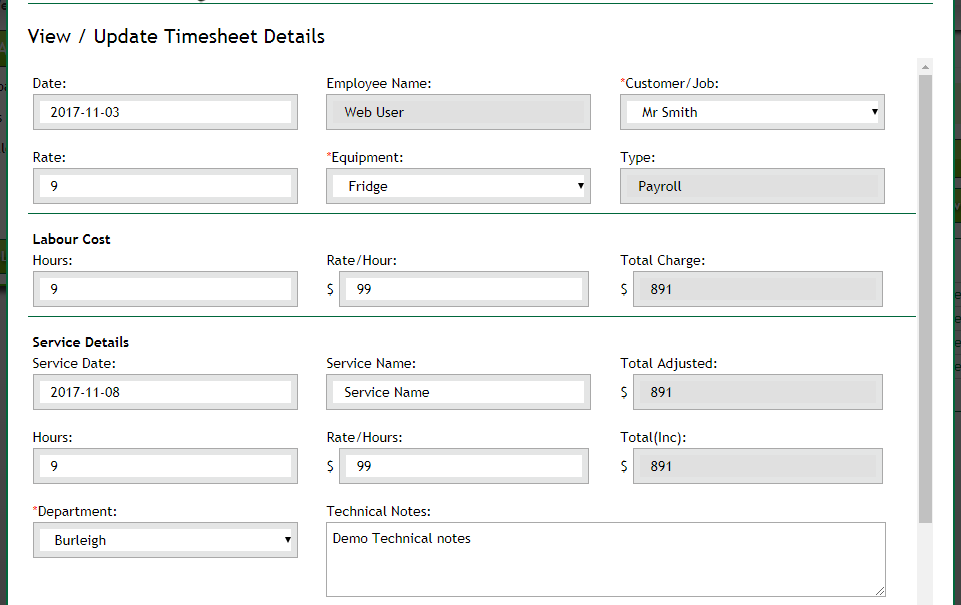
Task: Click inside the Technical Notes text area
Action: tap(605, 560)
